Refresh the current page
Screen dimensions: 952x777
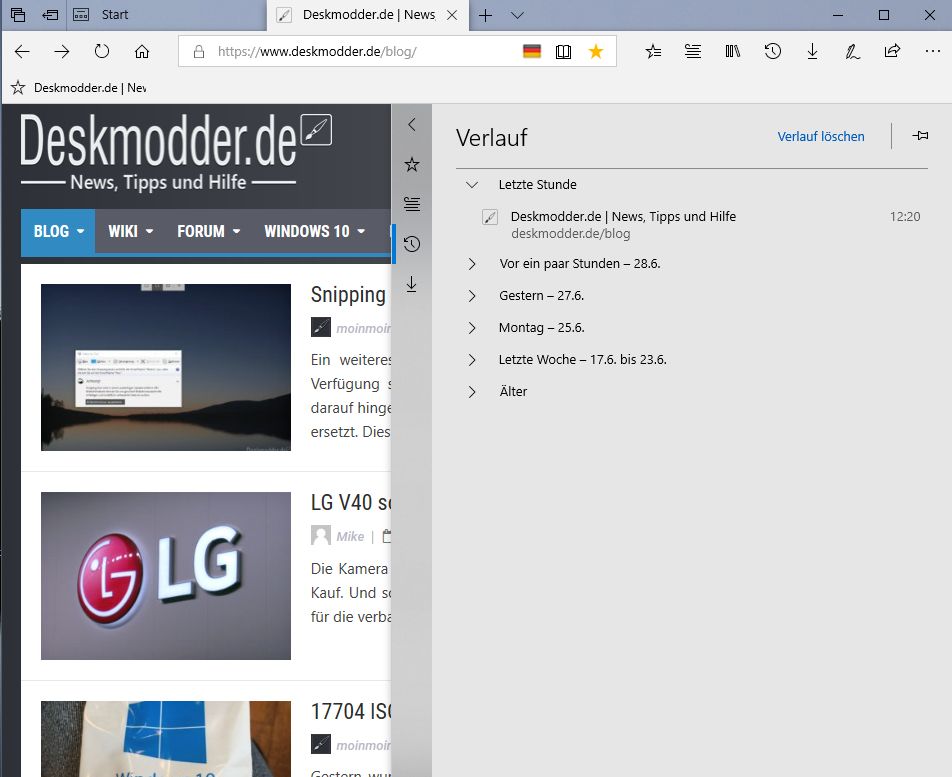click(102, 52)
